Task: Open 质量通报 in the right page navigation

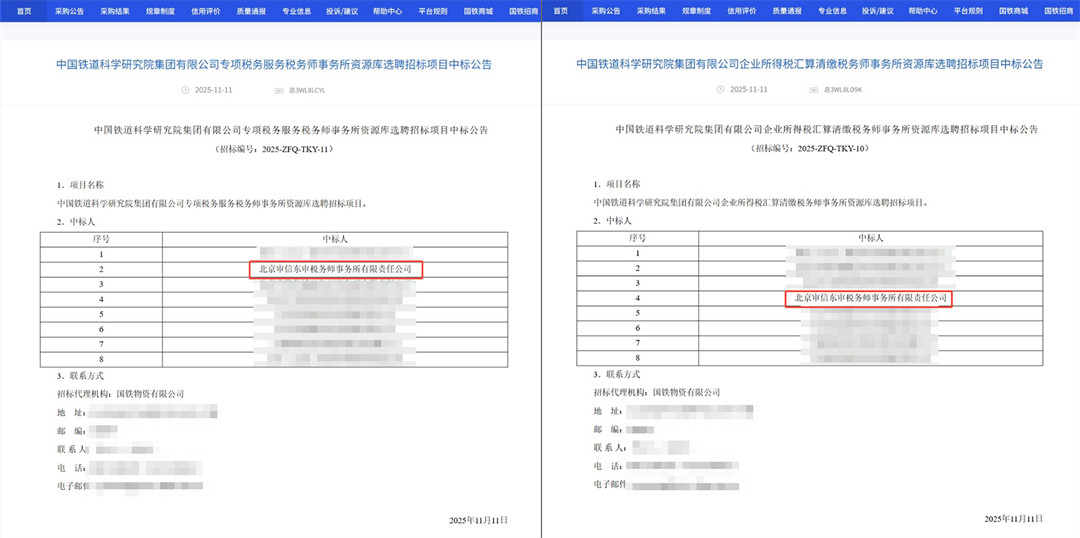Action: (787, 10)
